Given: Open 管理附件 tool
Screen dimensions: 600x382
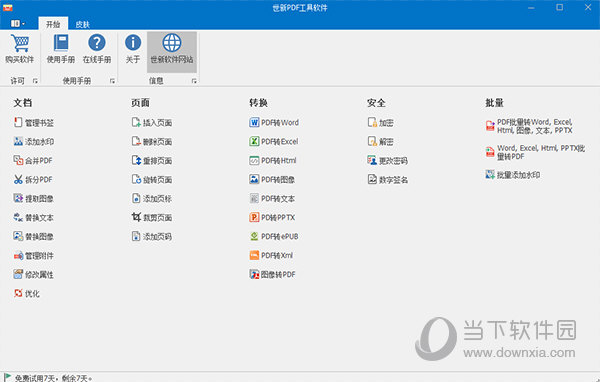Looking at the screenshot, I should 34,255.
